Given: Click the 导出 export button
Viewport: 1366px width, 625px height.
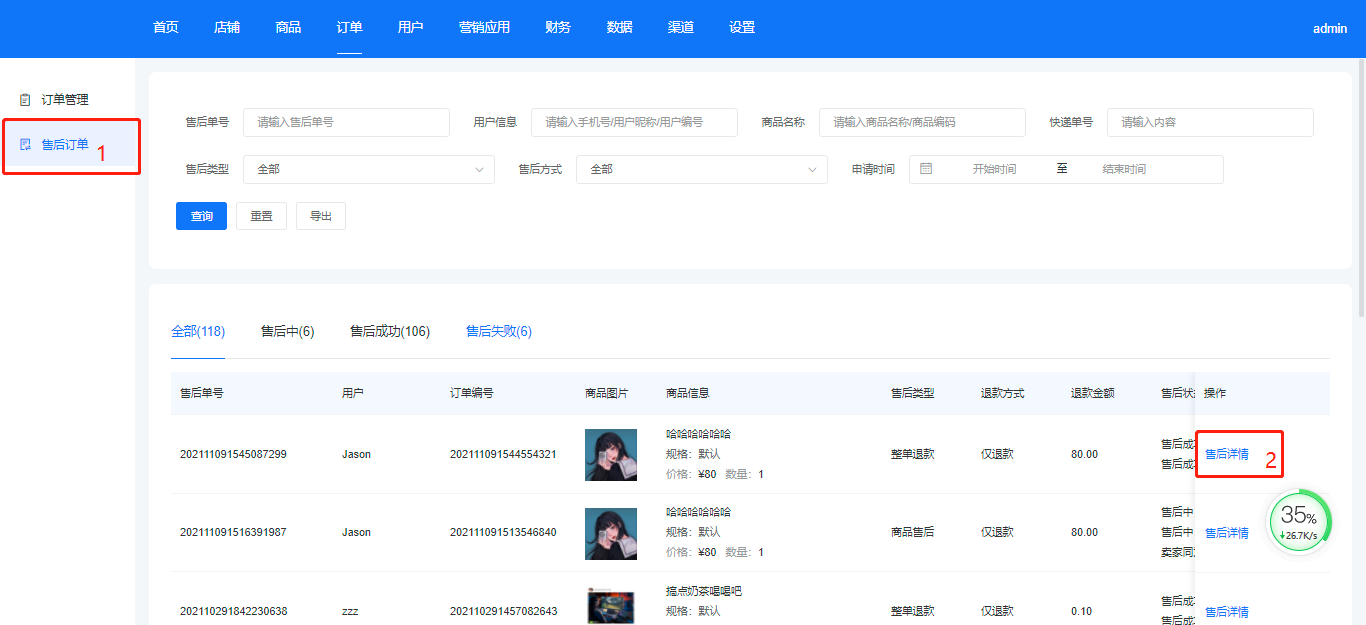Looking at the screenshot, I should tap(321, 216).
